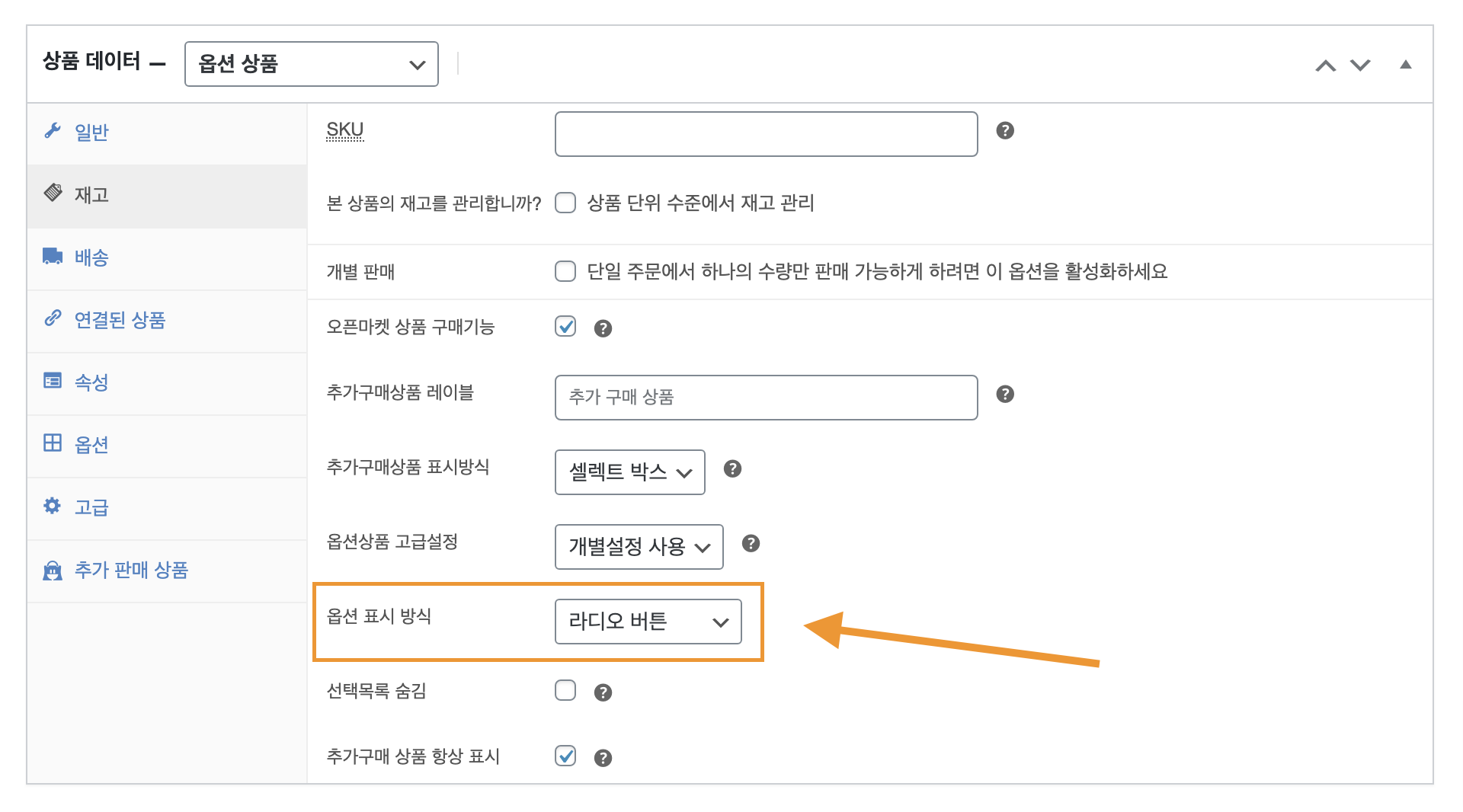The image size is (1463, 812).
Task: Go to the 연결된 상품 tab
Action: (x=120, y=321)
